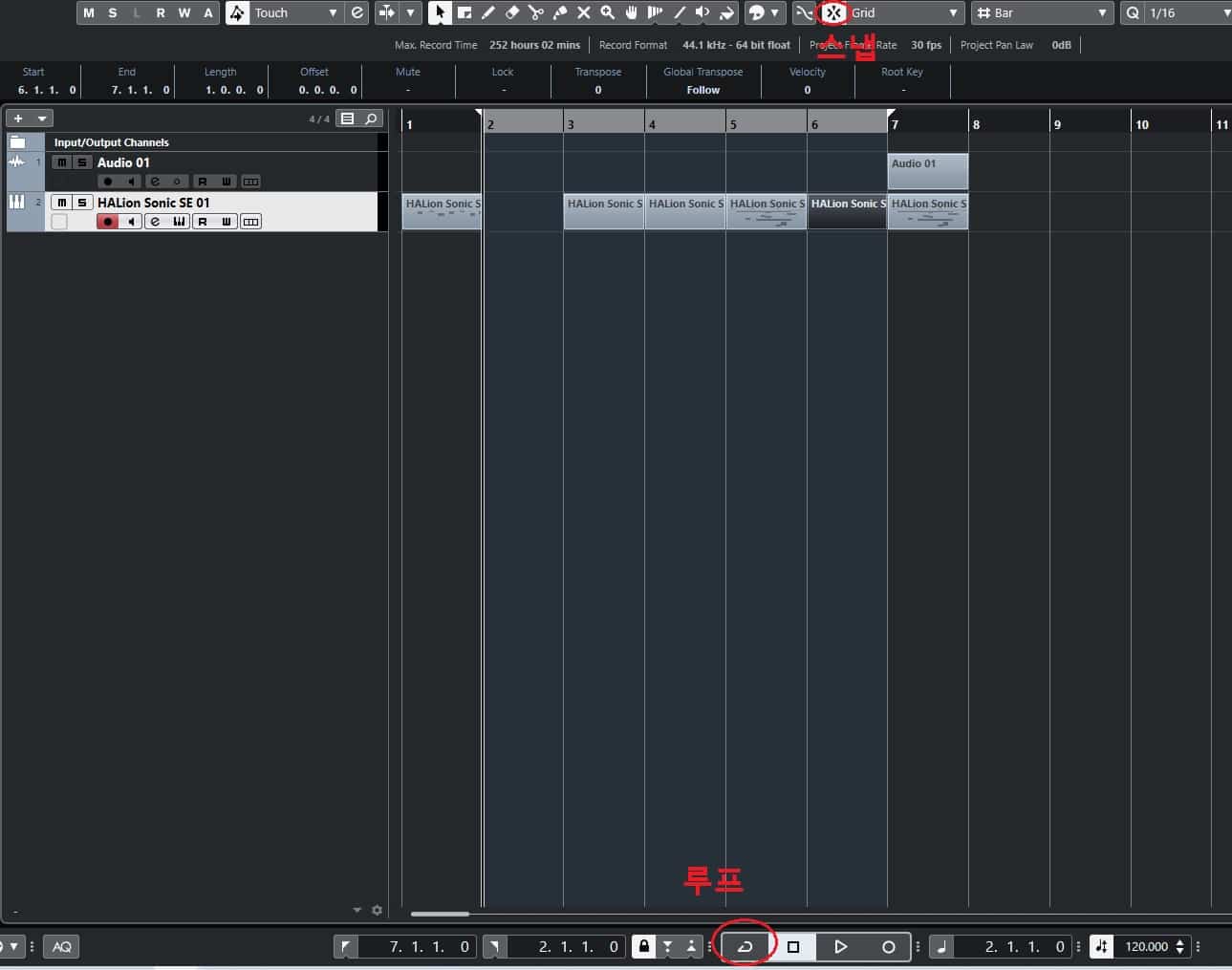This screenshot has height=970, width=1232.
Task: Toggle monitor on Audio 01 track
Action: 131,182
